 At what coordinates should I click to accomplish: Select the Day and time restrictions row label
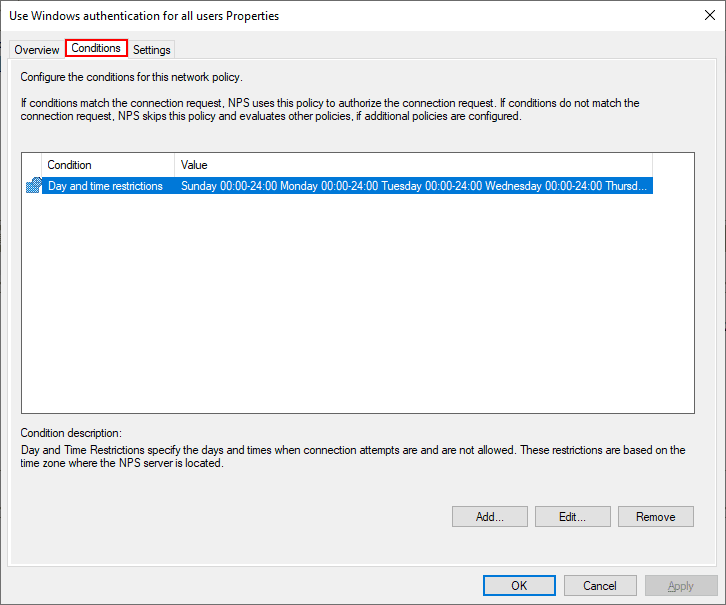click(105, 186)
